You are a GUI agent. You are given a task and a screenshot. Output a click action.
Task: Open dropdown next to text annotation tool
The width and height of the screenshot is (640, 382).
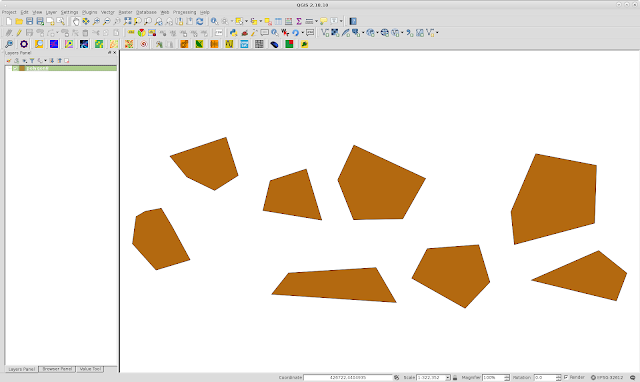(341, 21)
